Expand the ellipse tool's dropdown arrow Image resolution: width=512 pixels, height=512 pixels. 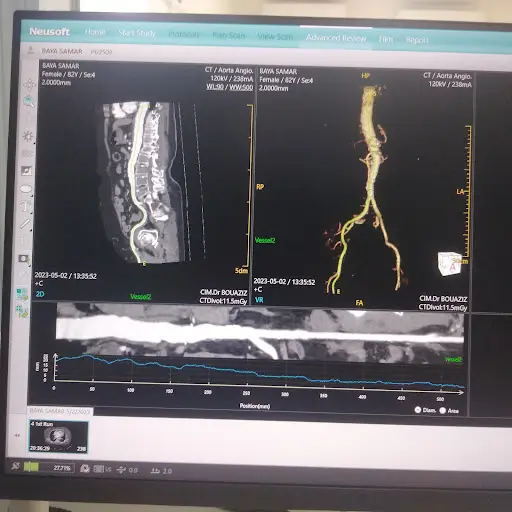pos(32,195)
